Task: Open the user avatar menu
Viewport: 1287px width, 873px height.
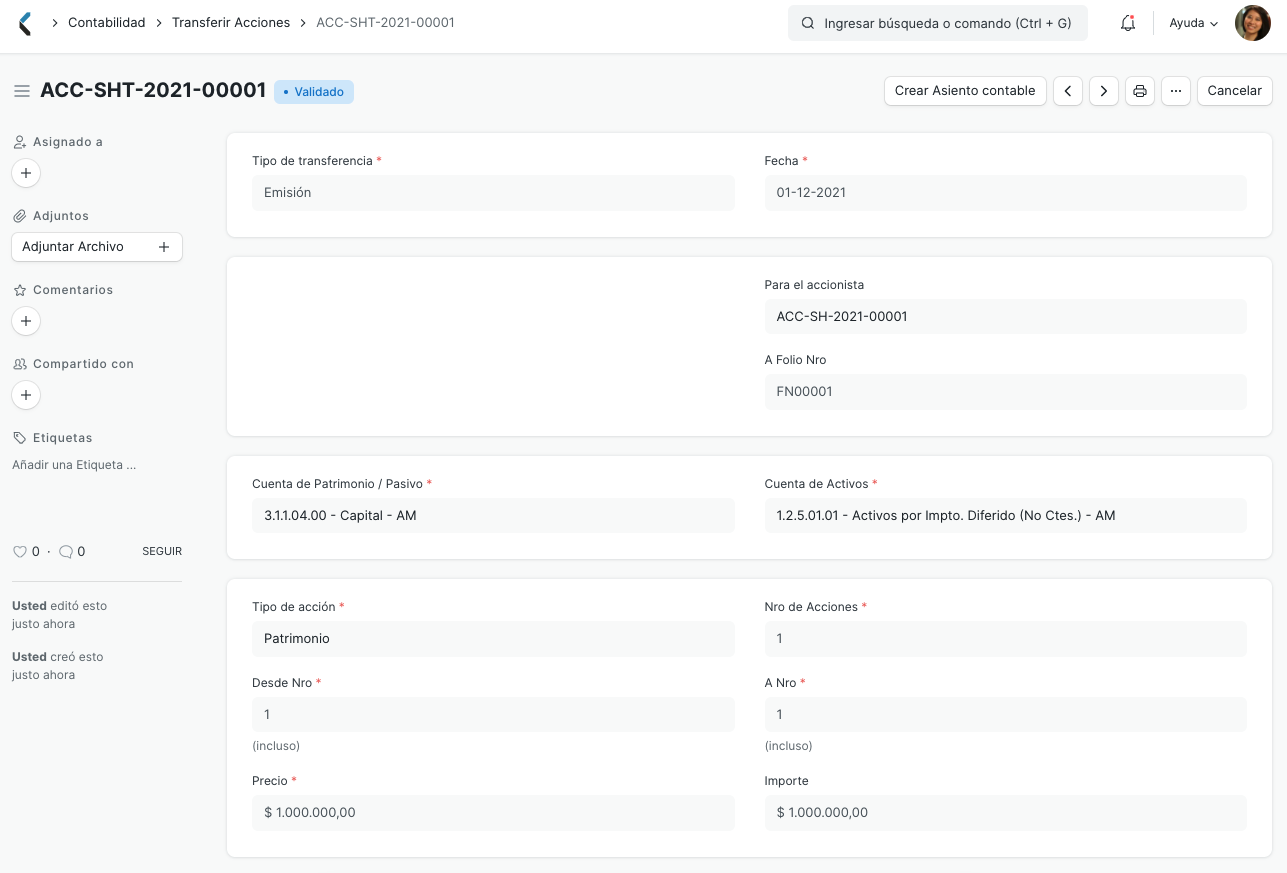Action: point(1252,23)
